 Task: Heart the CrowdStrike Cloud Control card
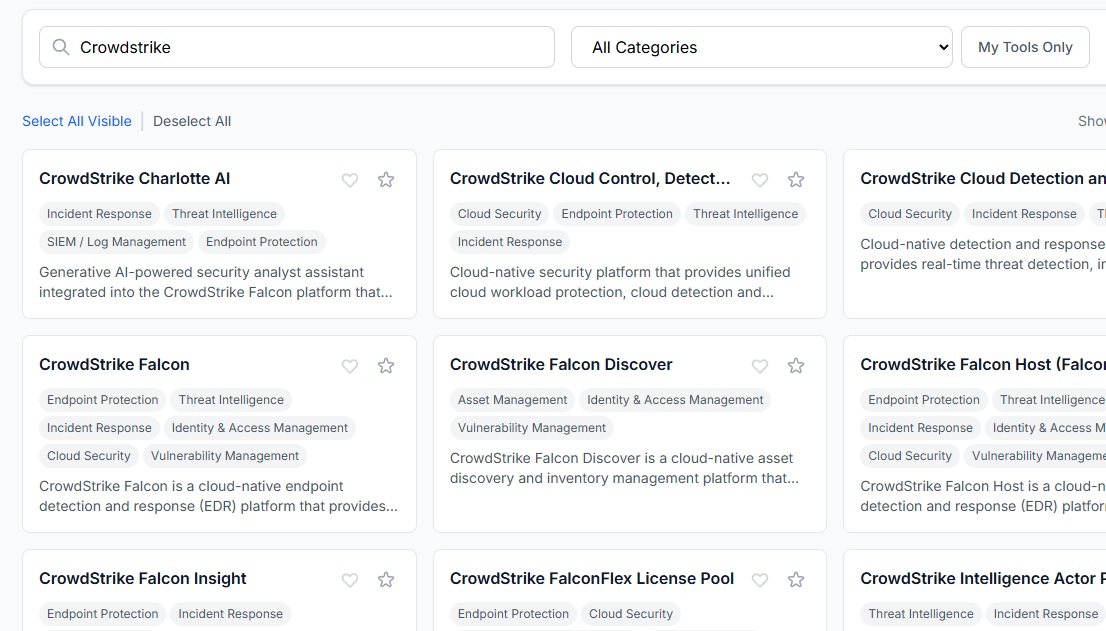[x=760, y=180]
